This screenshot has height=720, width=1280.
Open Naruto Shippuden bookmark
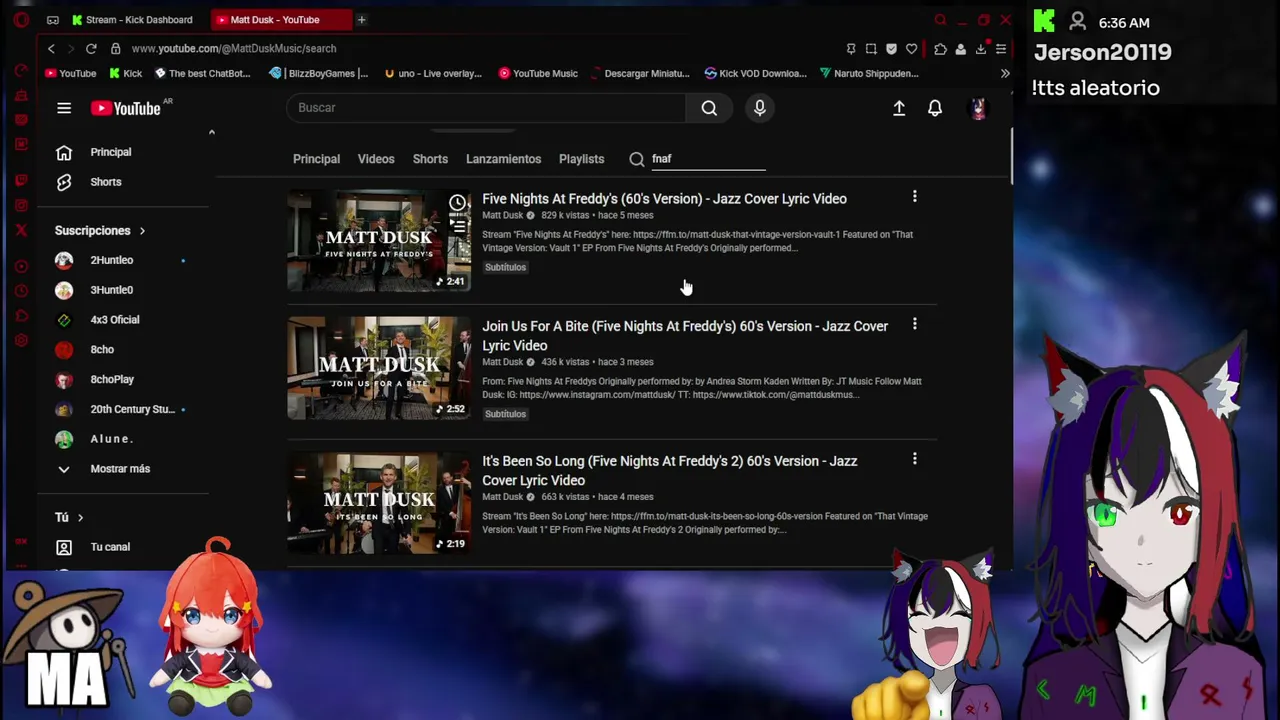tap(868, 73)
